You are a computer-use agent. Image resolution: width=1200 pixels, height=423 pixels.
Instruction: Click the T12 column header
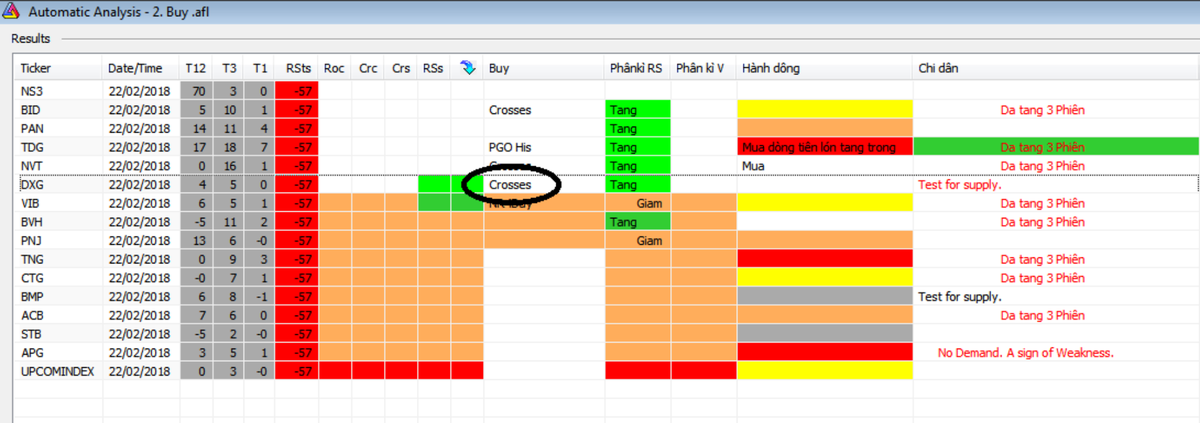195,68
